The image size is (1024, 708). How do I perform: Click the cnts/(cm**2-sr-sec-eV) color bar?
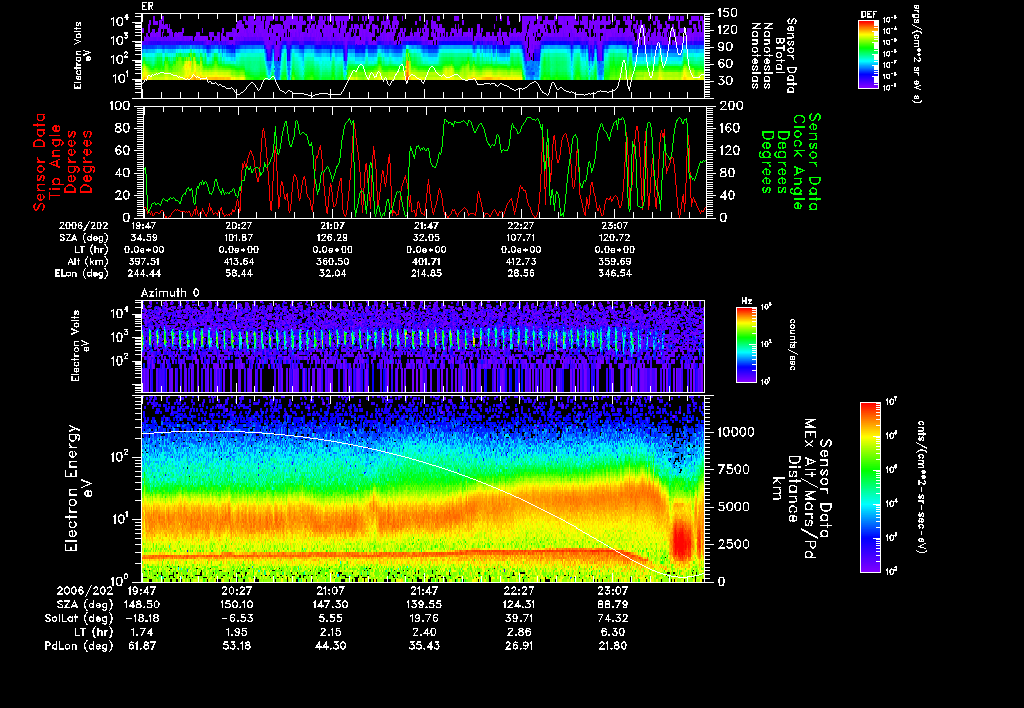pyautogui.click(x=871, y=487)
